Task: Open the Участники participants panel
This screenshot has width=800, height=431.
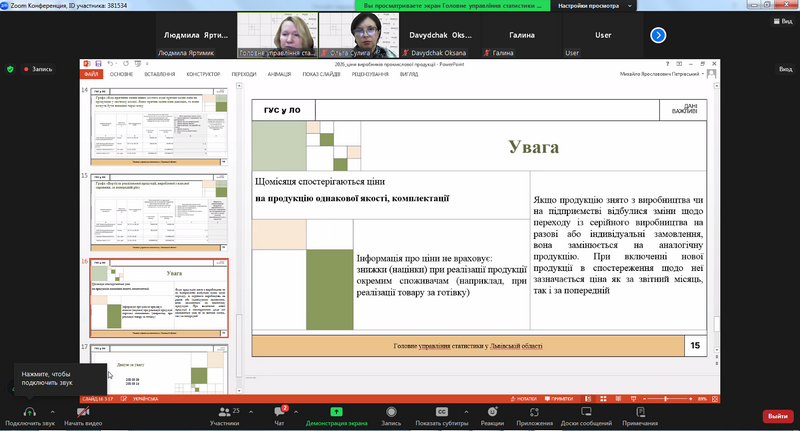Action: coord(224,411)
